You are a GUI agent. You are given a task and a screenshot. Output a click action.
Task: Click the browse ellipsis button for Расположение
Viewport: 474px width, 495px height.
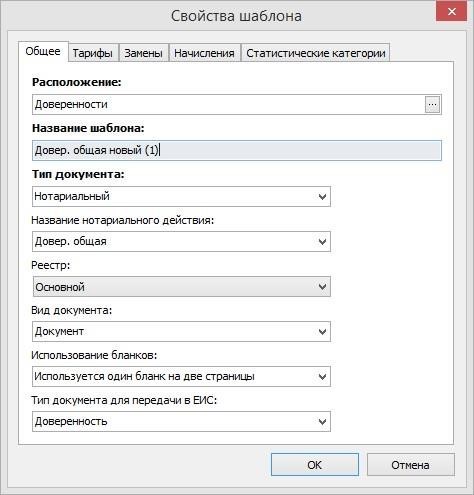[x=432, y=105]
